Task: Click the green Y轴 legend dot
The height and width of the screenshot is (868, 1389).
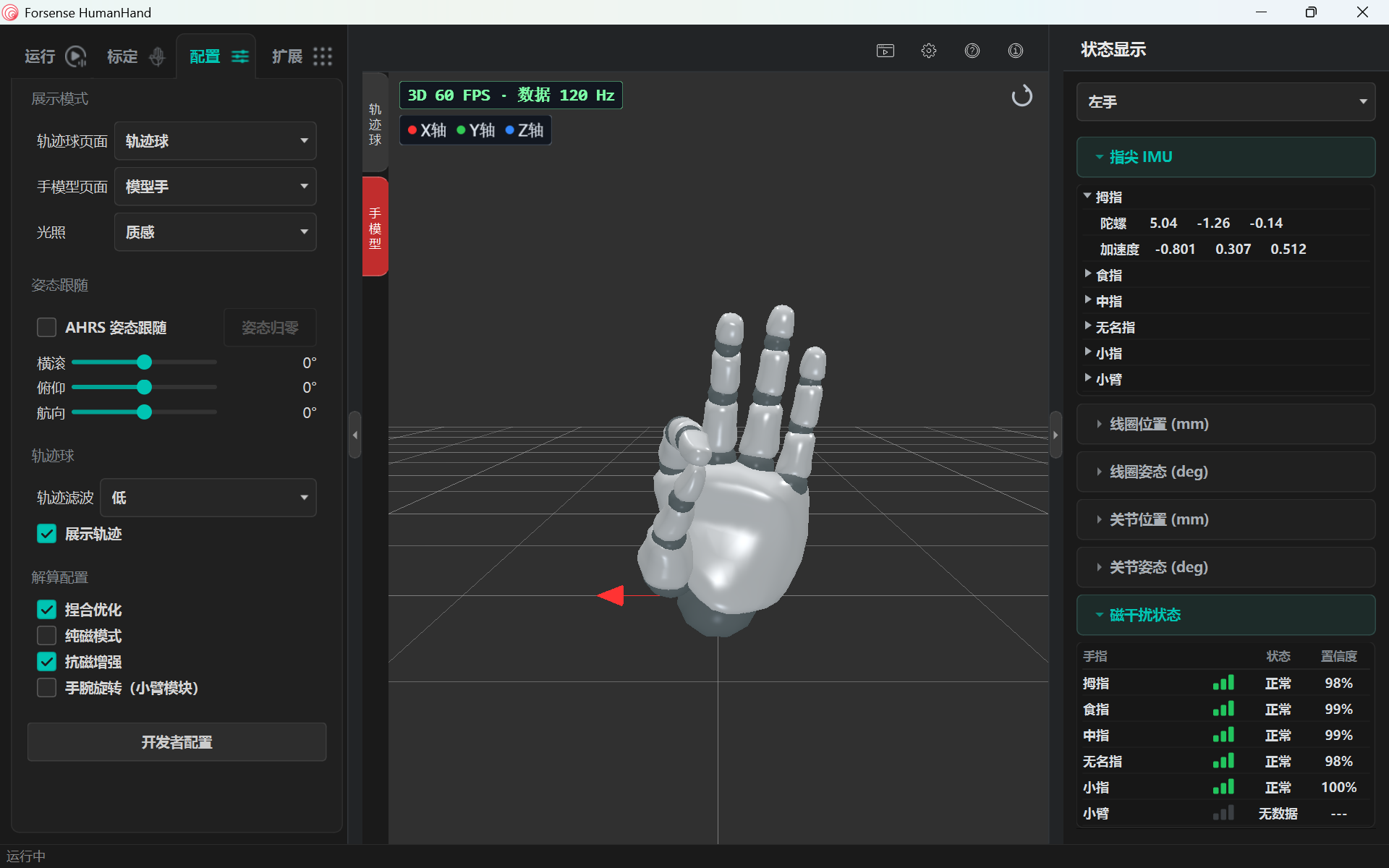Action: 461,130
